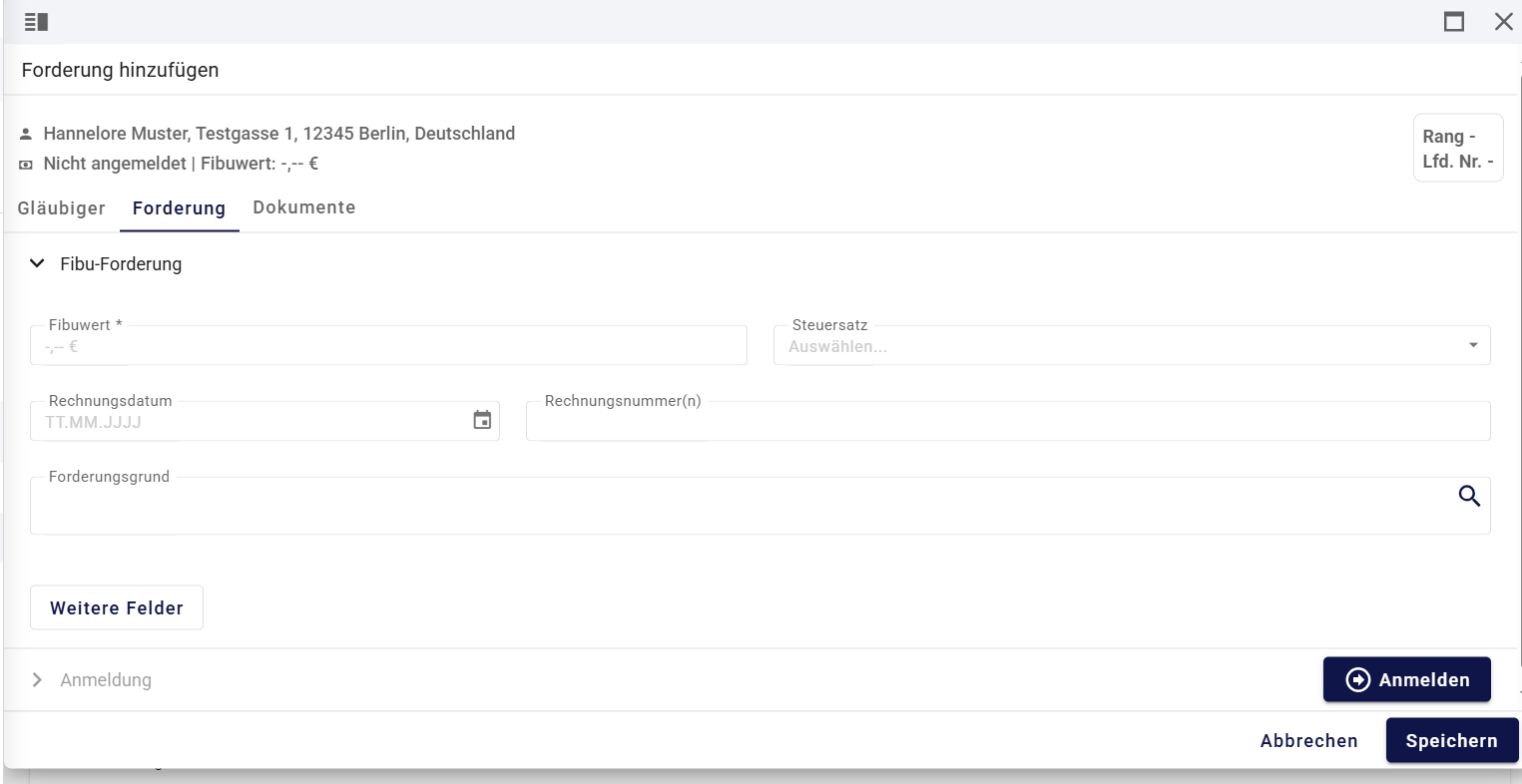Save with the Speichern button

(1452, 740)
